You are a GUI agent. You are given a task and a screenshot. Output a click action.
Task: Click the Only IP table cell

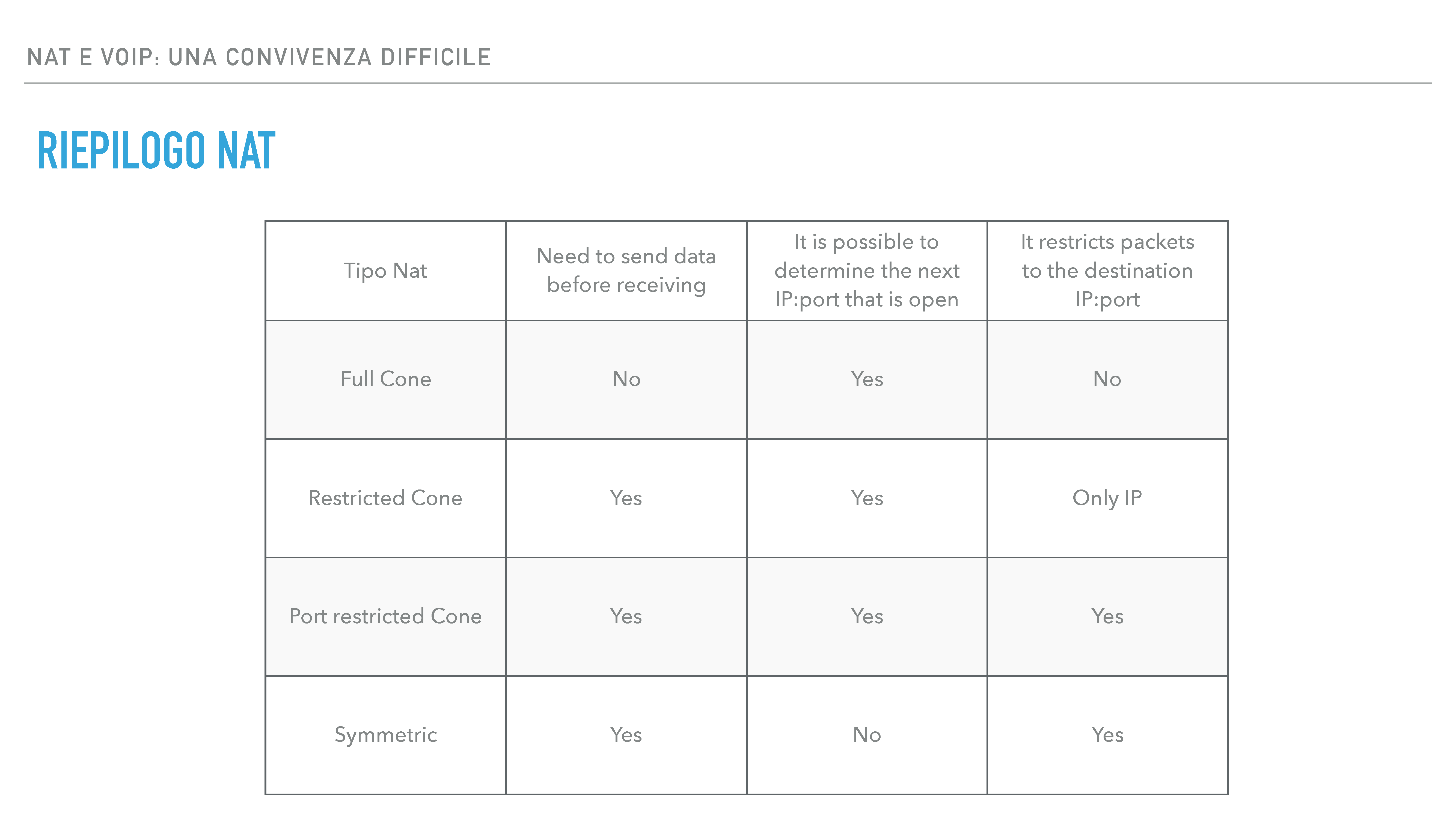tap(1107, 498)
